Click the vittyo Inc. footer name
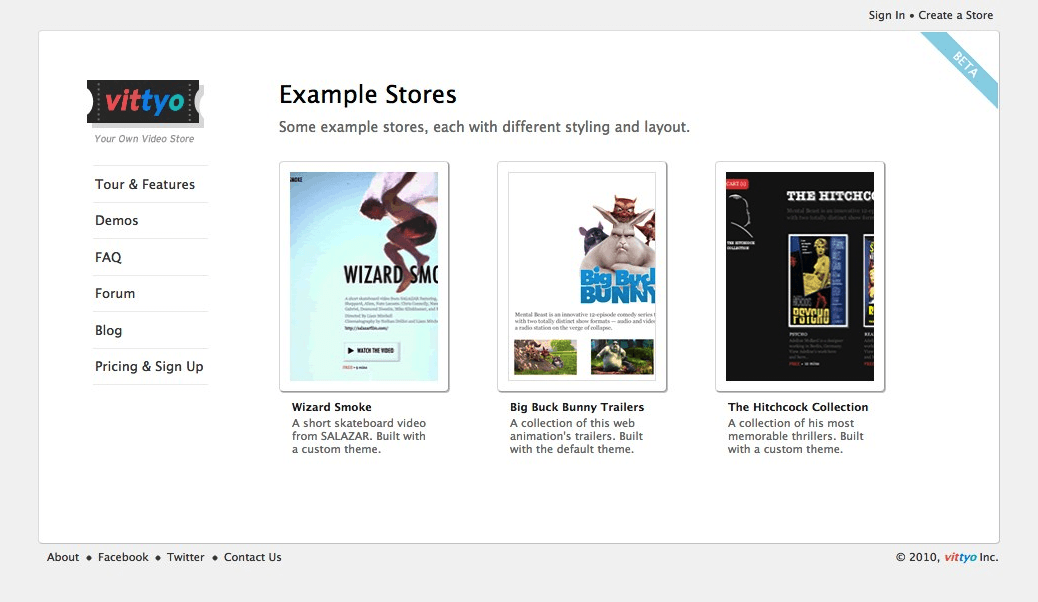Image resolution: width=1038 pixels, height=602 pixels. click(x=971, y=557)
